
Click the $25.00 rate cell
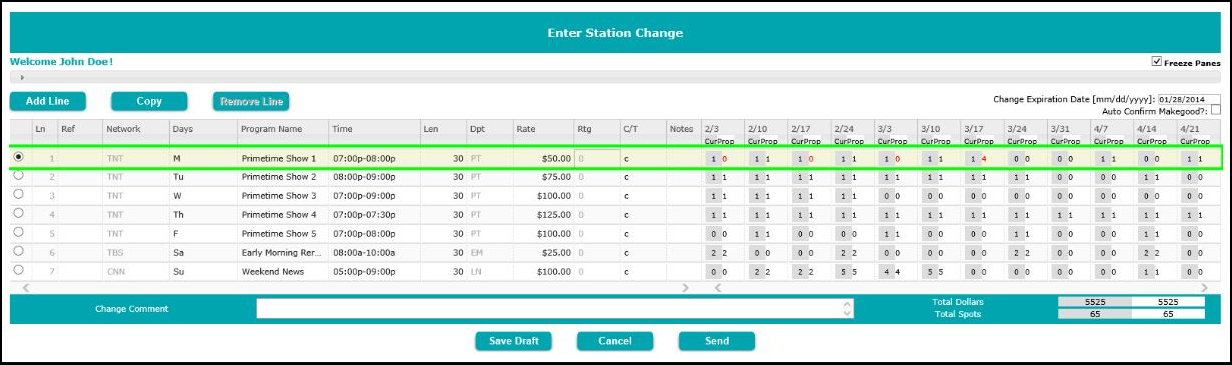[557, 252]
